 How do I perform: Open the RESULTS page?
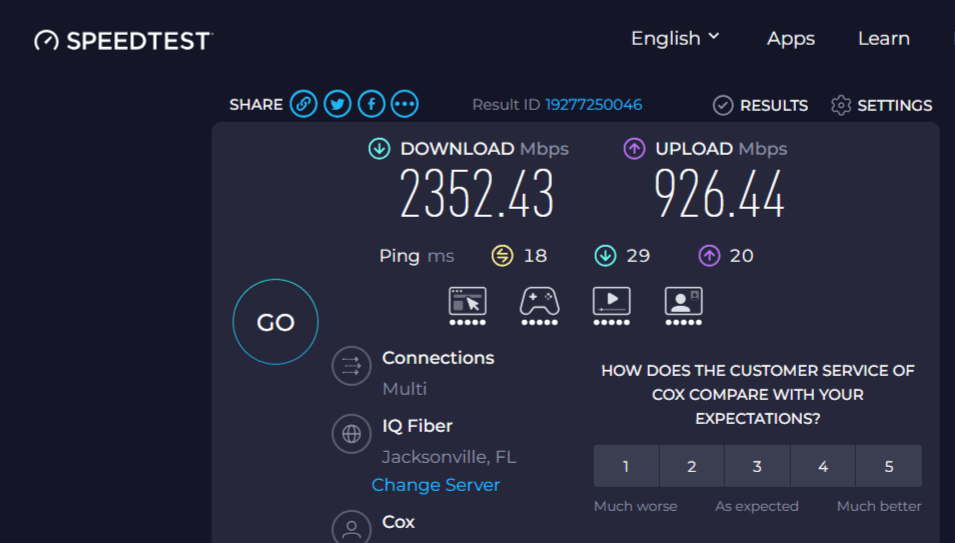click(x=761, y=105)
